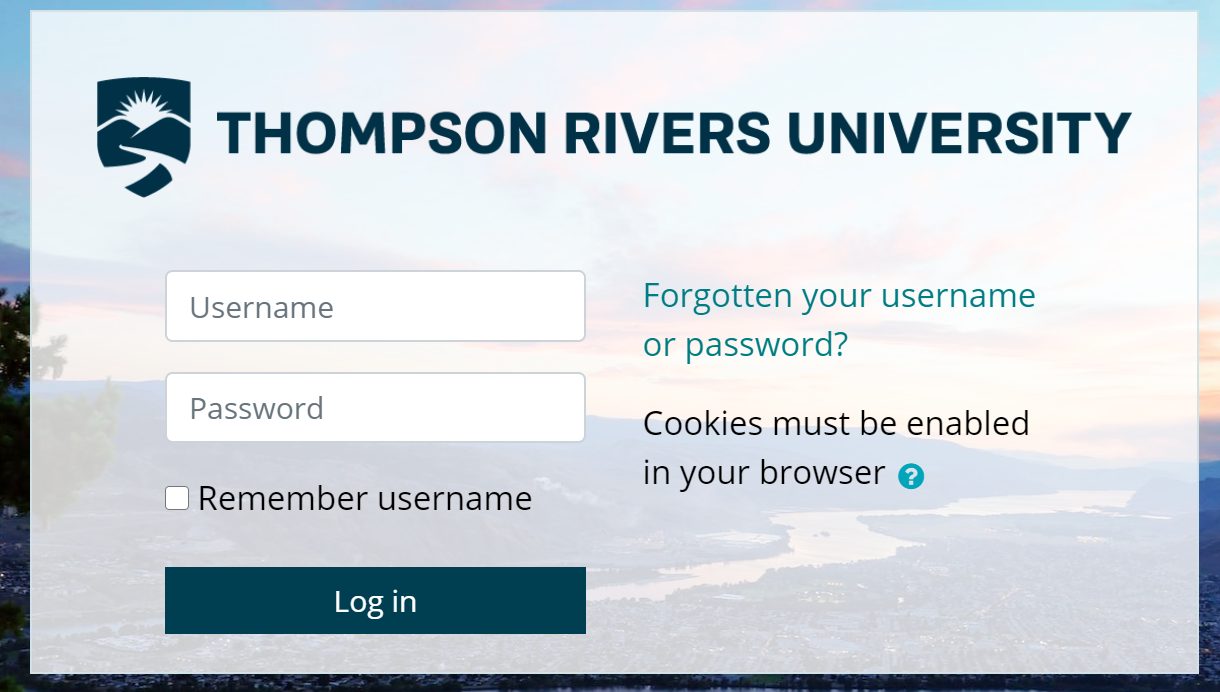This screenshot has height=692, width=1220.
Task: Check the box next to Remember username
Action: 176,497
